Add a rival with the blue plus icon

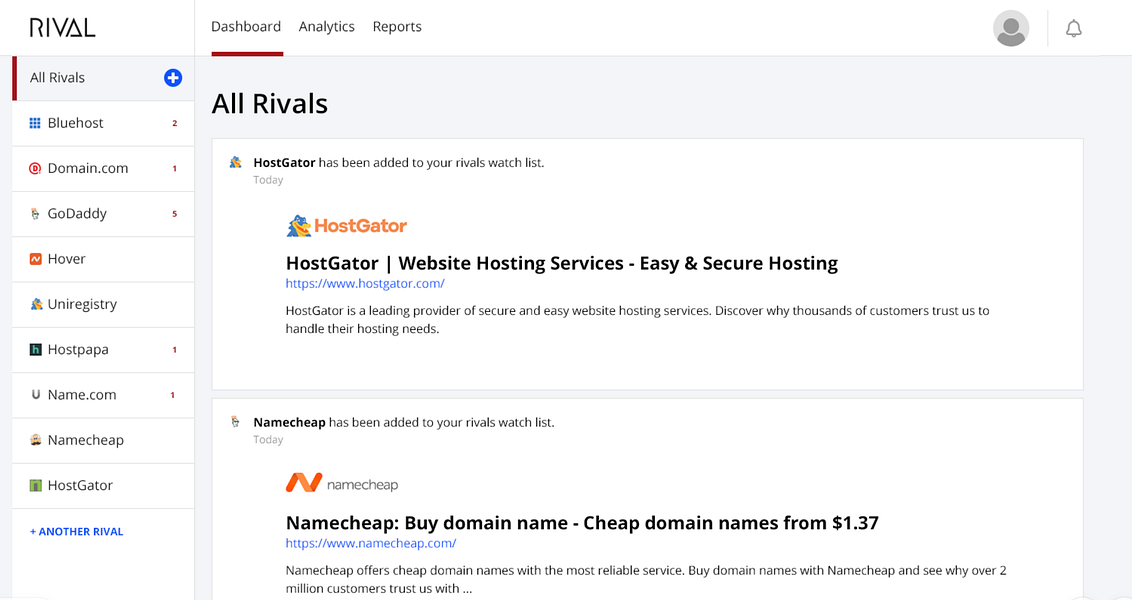173,77
